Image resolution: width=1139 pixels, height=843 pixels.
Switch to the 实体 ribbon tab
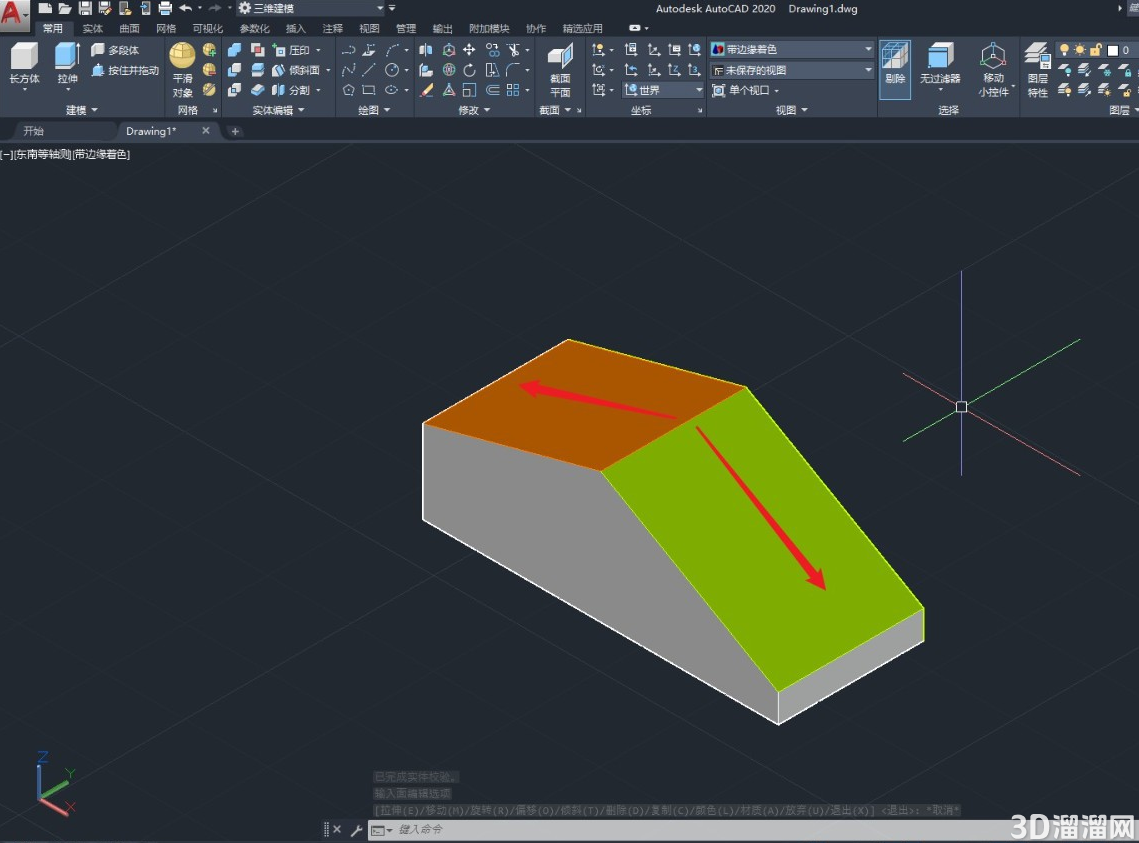coord(93,28)
